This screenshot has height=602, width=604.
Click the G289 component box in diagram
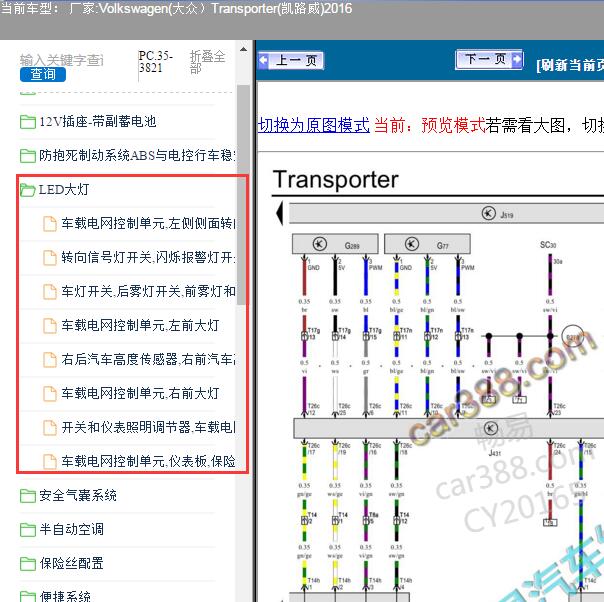point(335,244)
